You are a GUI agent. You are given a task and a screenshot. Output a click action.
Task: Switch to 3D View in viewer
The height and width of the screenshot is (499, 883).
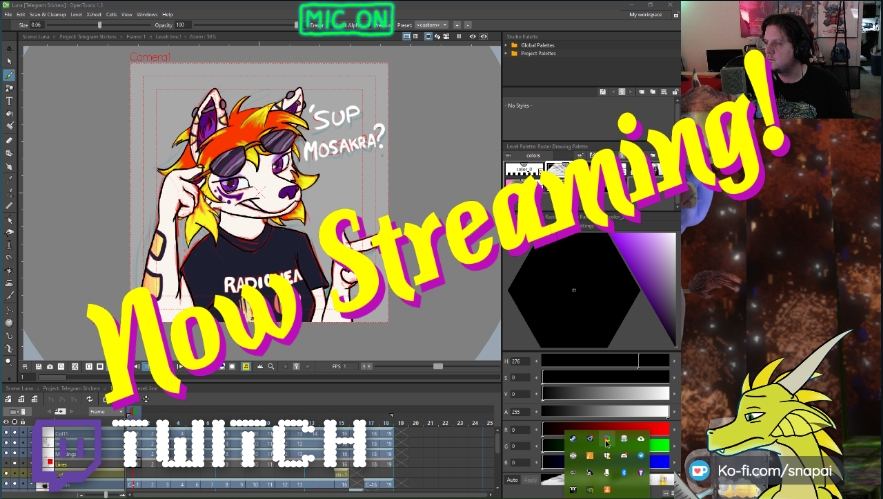coord(437,36)
